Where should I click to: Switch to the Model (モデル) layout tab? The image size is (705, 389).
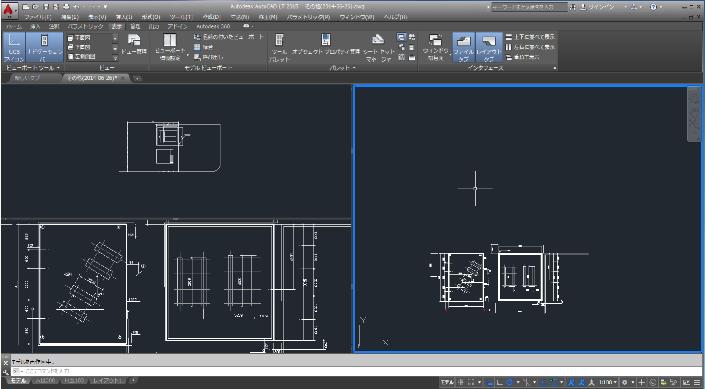(18, 381)
